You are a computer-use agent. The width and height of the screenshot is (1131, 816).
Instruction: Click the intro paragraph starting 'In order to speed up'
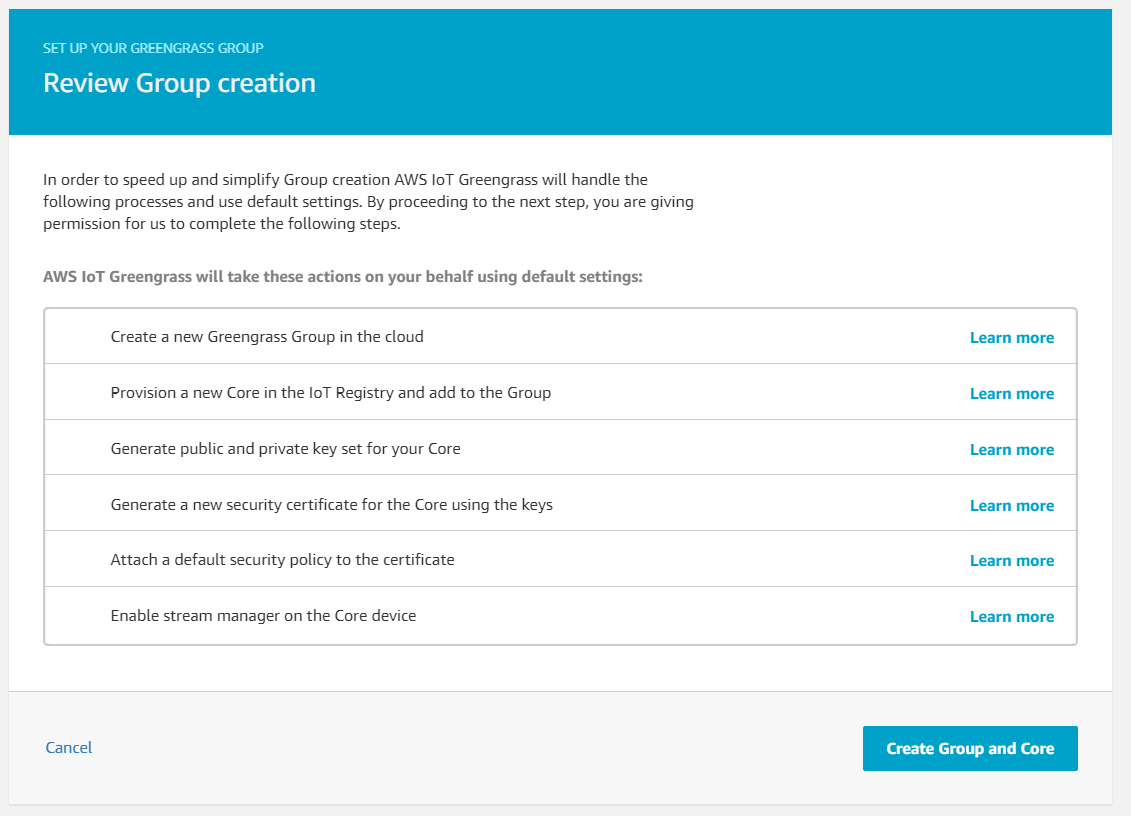click(x=368, y=201)
